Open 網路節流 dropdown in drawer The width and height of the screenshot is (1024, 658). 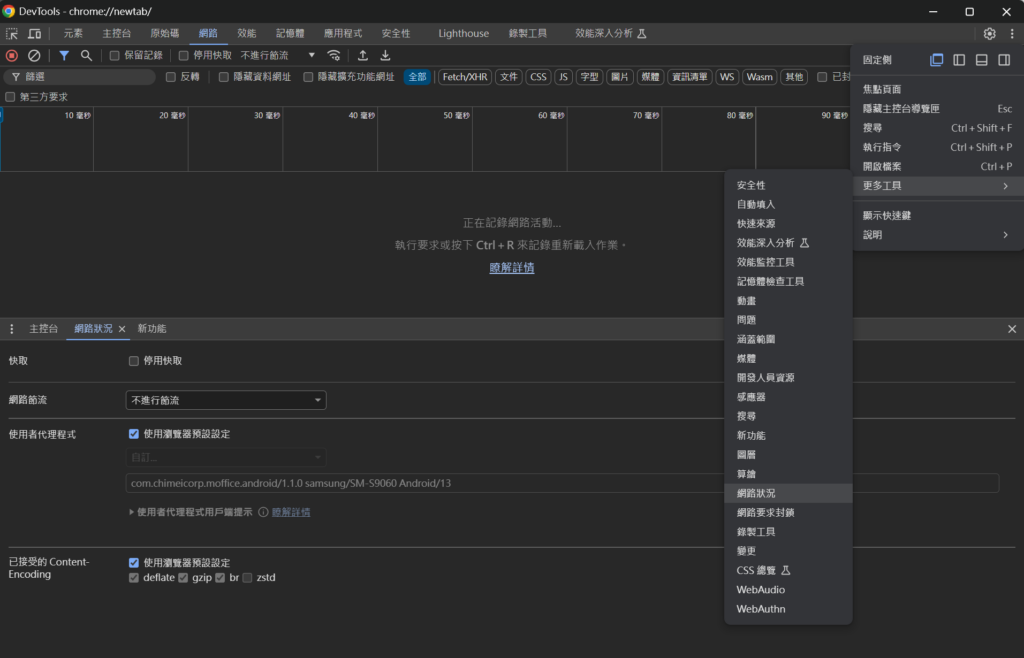(x=226, y=400)
